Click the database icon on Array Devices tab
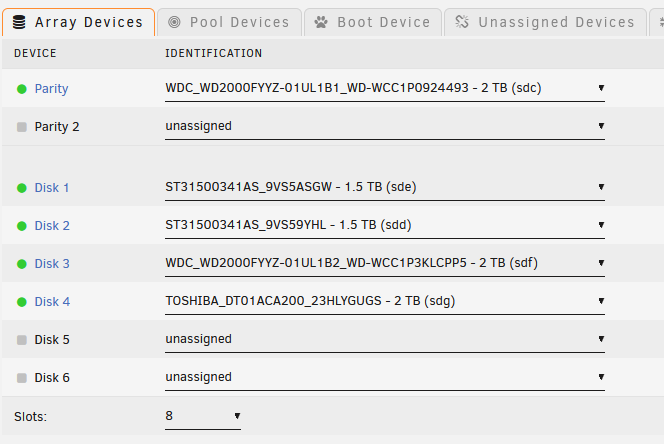 pos(19,22)
